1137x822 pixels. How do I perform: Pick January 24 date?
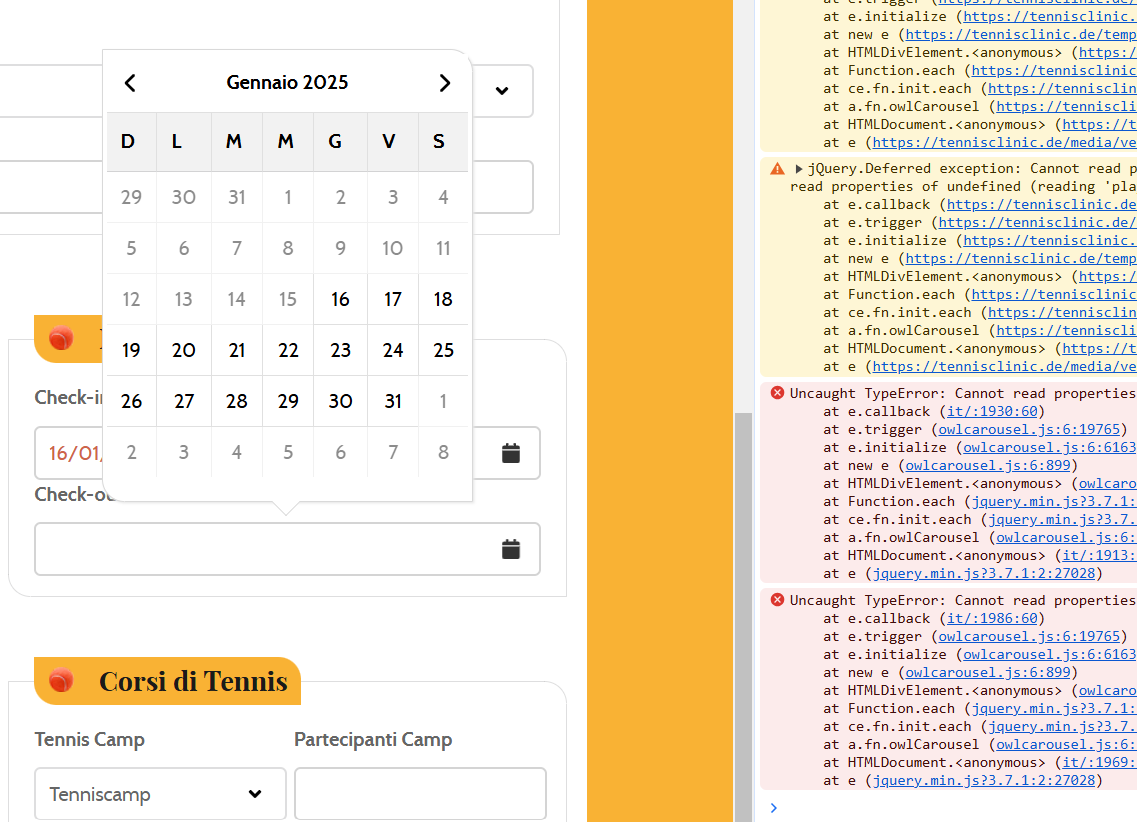(x=392, y=350)
